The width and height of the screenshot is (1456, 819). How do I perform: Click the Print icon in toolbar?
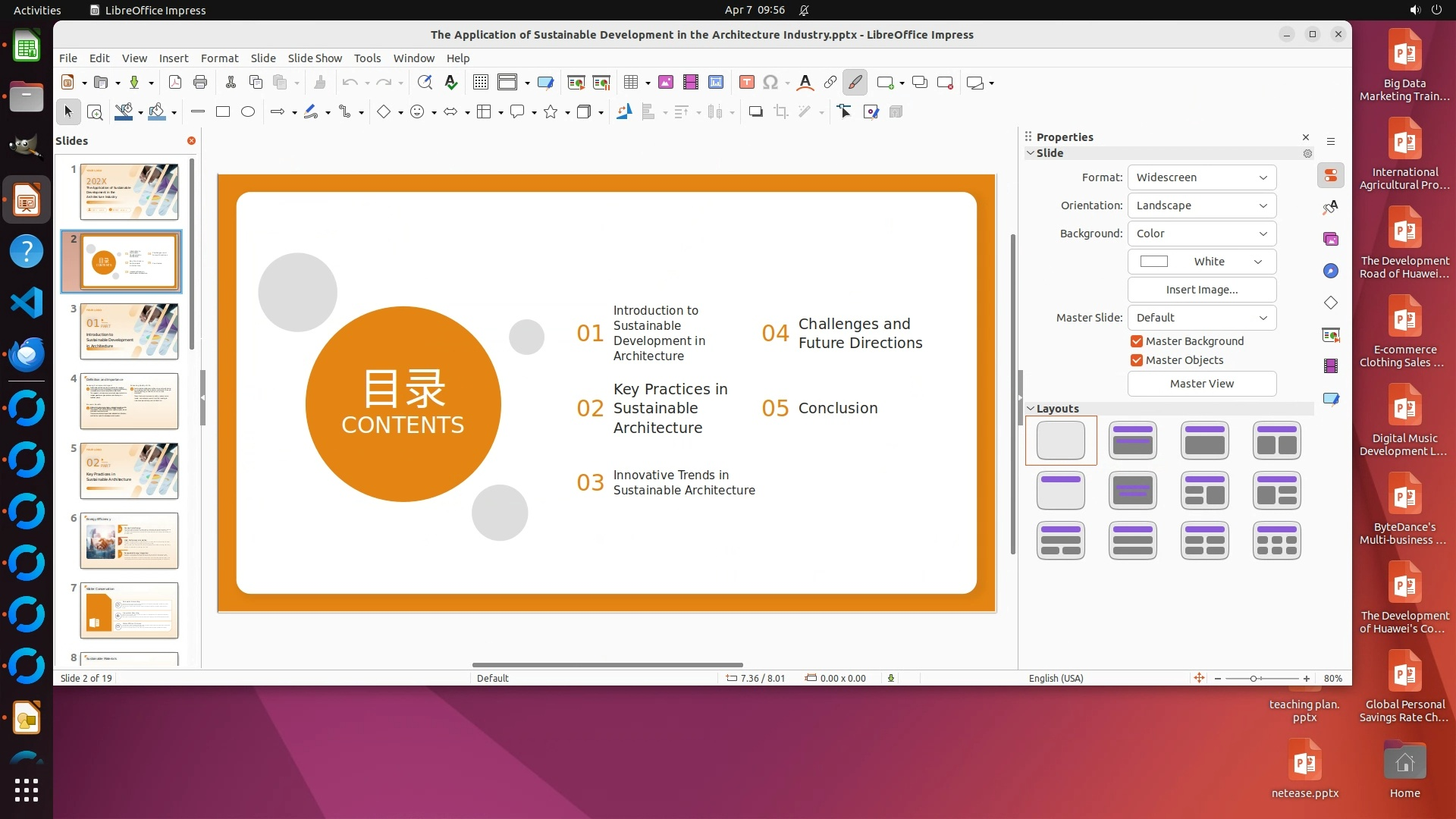[x=200, y=83]
